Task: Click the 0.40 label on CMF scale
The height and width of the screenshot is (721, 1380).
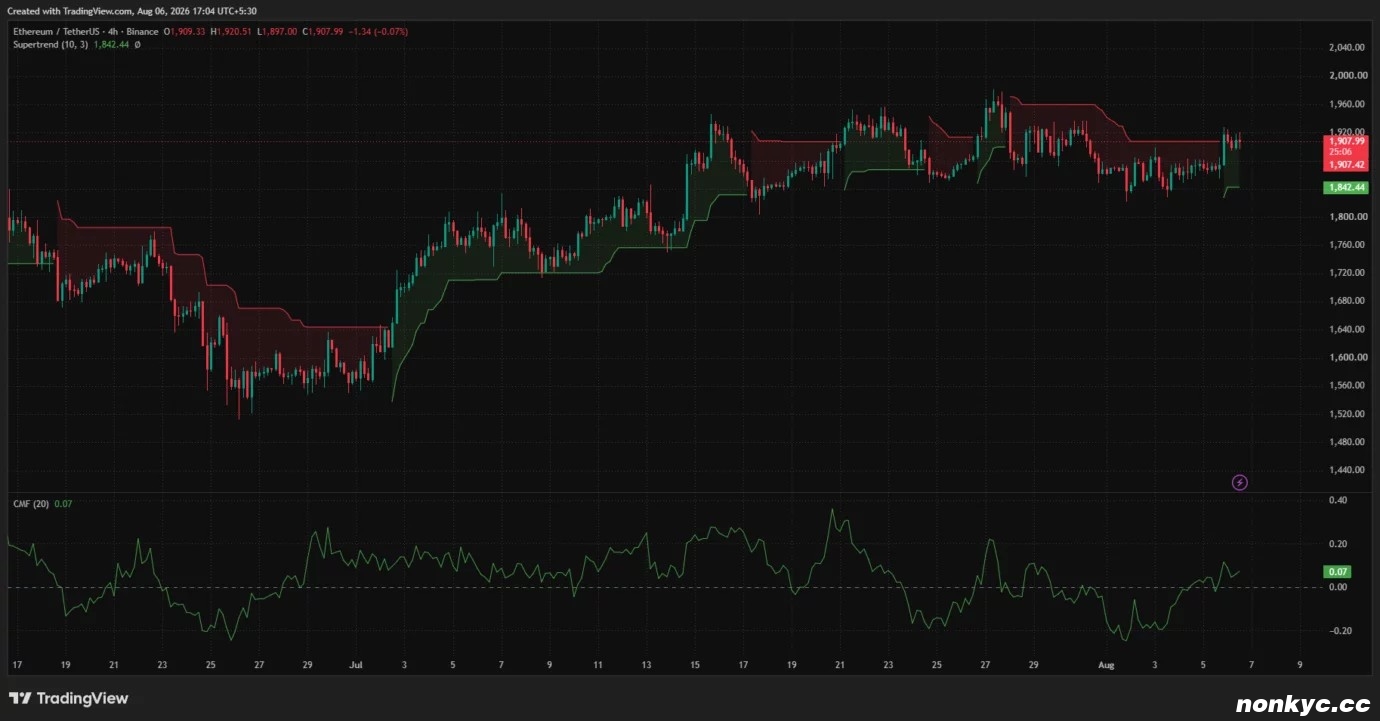Action: (x=1338, y=500)
